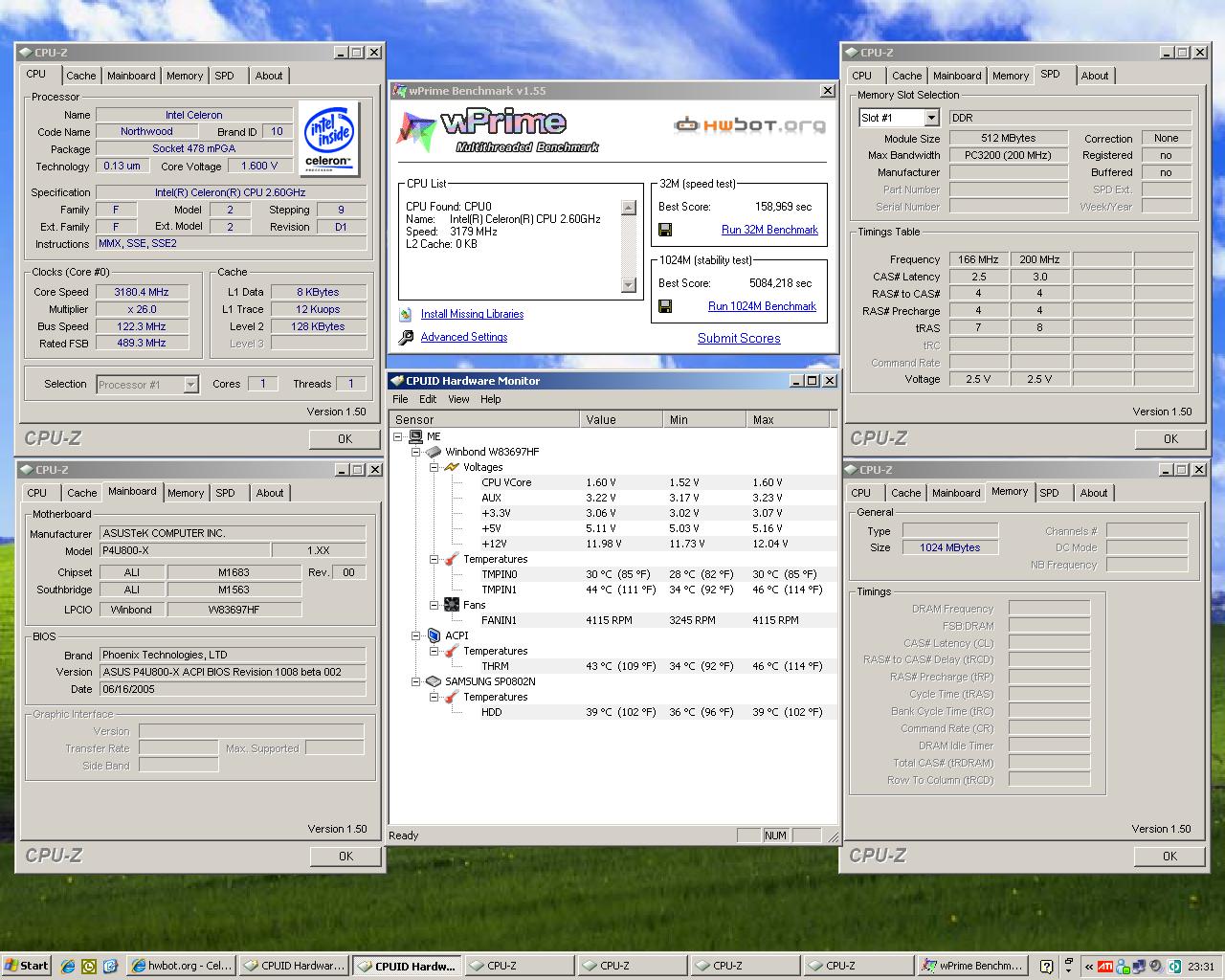
Task: Click the Min column header
Action: 703,419
